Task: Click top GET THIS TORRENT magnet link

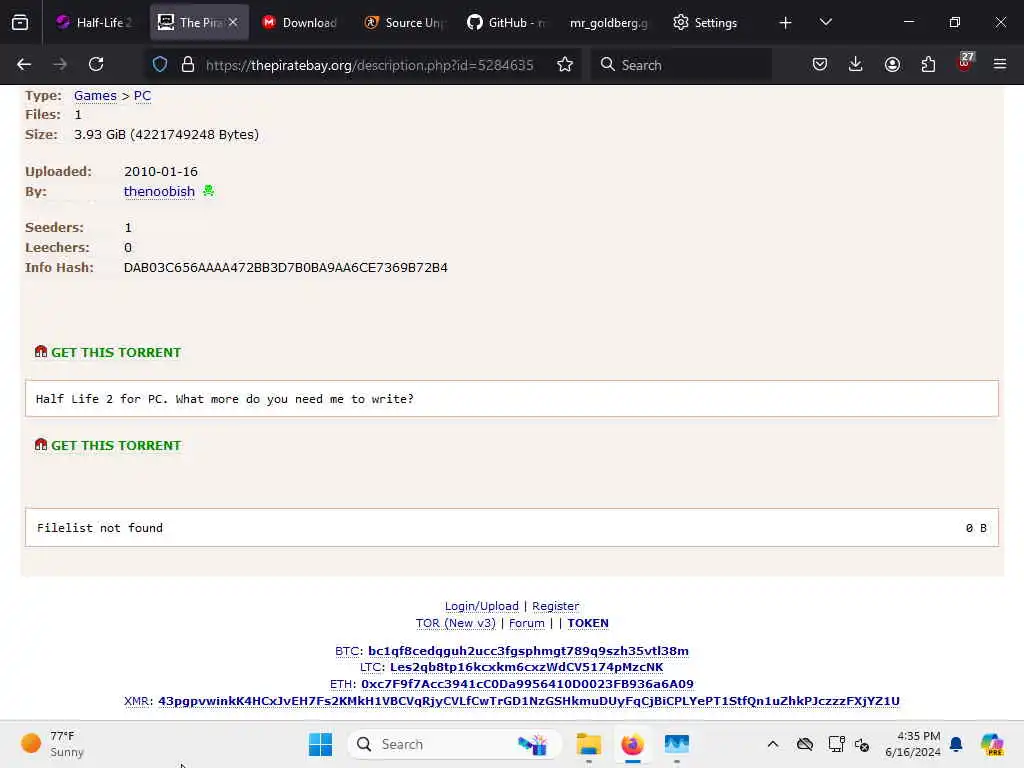Action: pyautogui.click(x=108, y=353)
